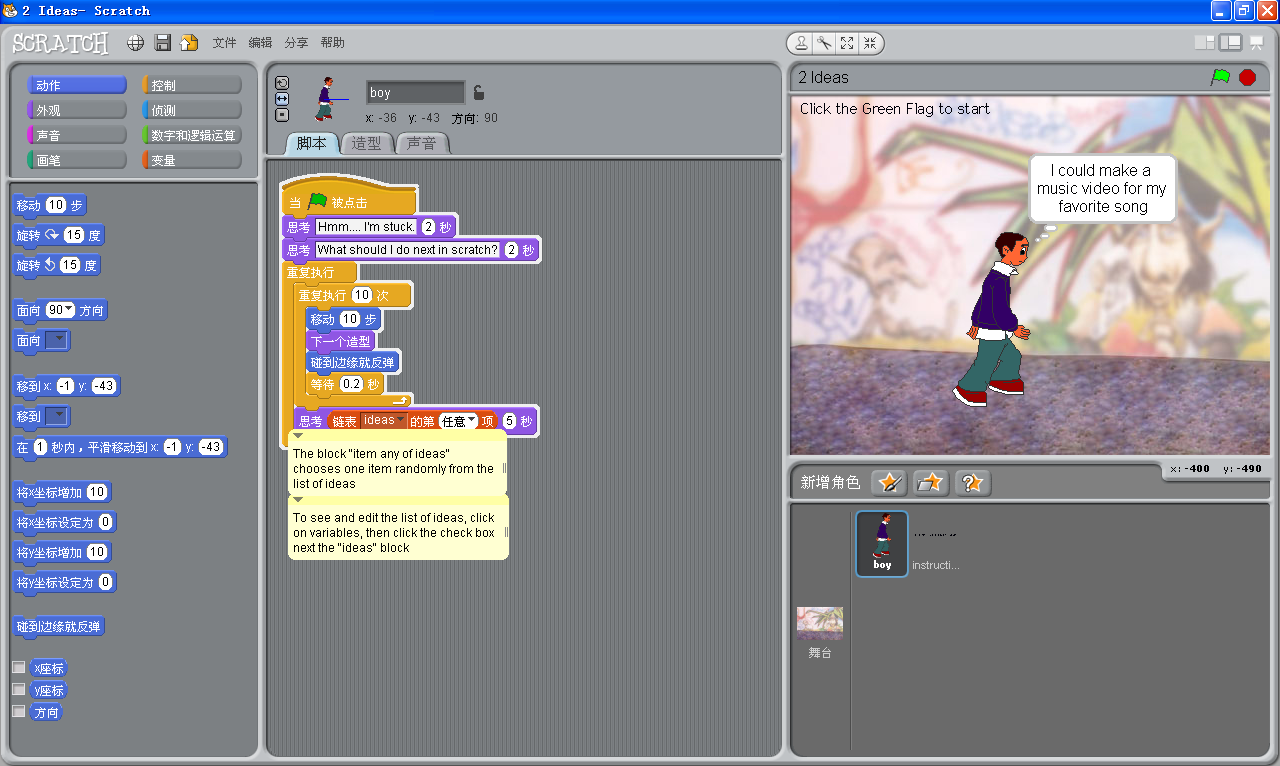Select the 变量 block category

192,160
